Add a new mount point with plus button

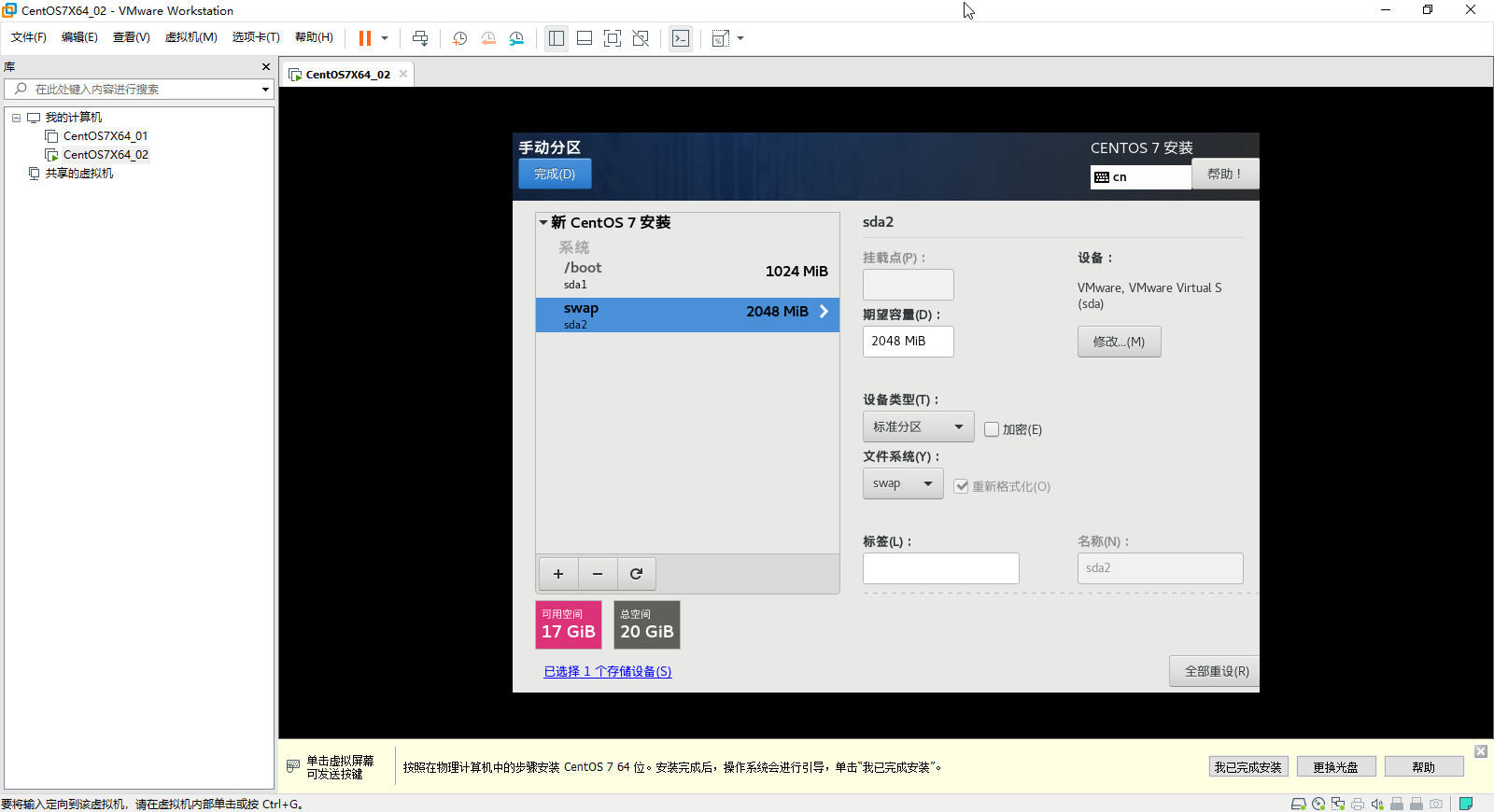pos(558,574)
